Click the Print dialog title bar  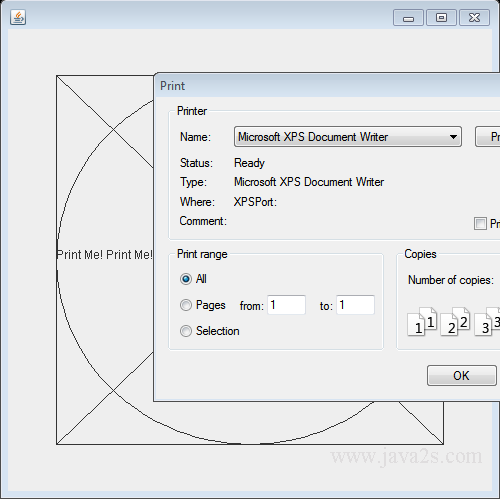point(328,86)
